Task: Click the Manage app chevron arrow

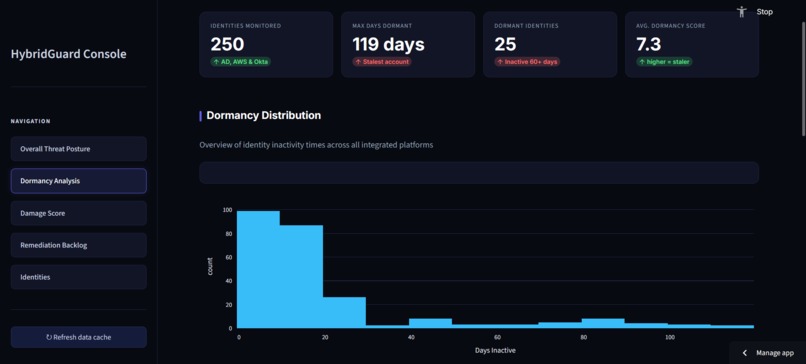Action: pos(745,353)
